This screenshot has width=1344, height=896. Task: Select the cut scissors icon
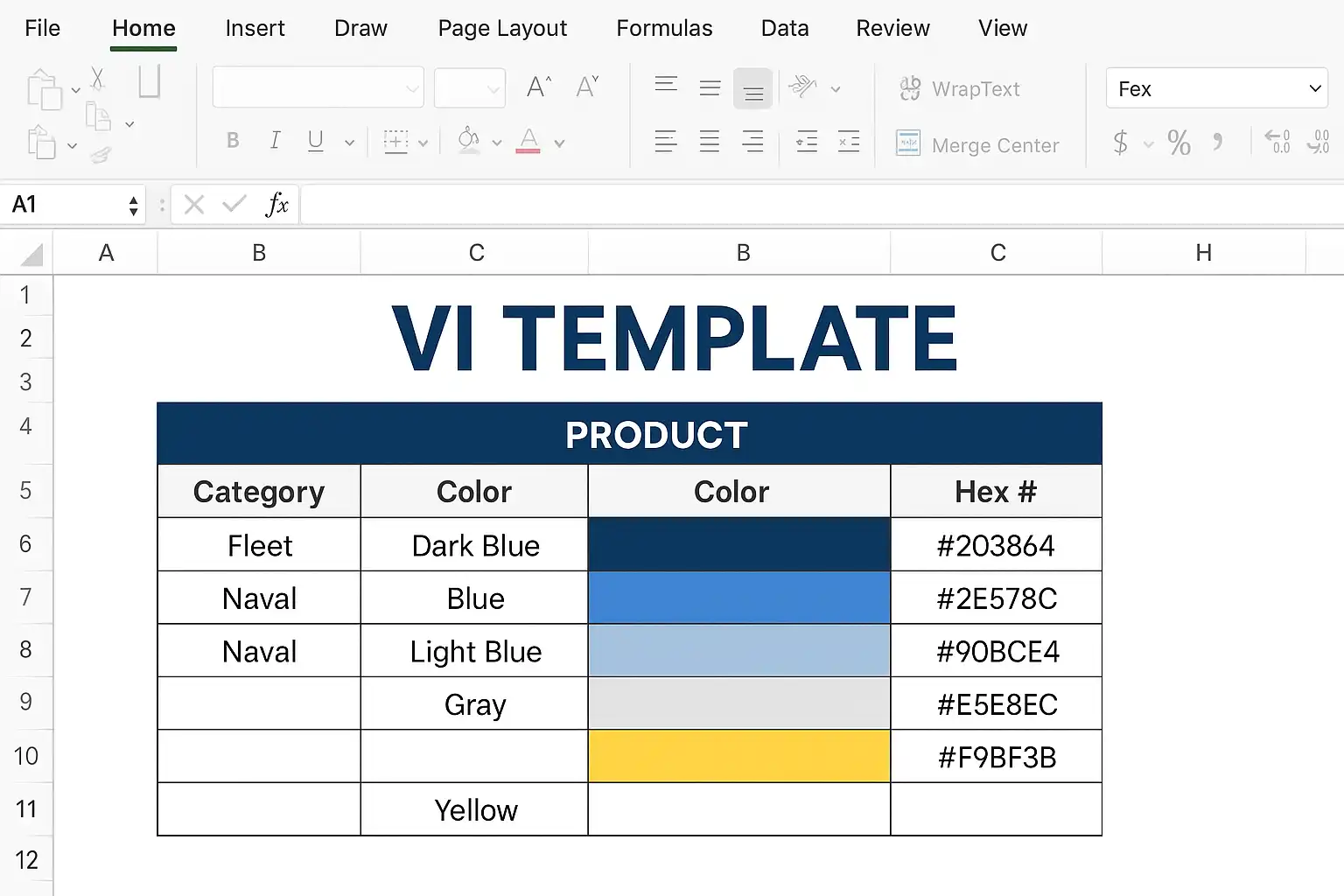pos(97,79)
